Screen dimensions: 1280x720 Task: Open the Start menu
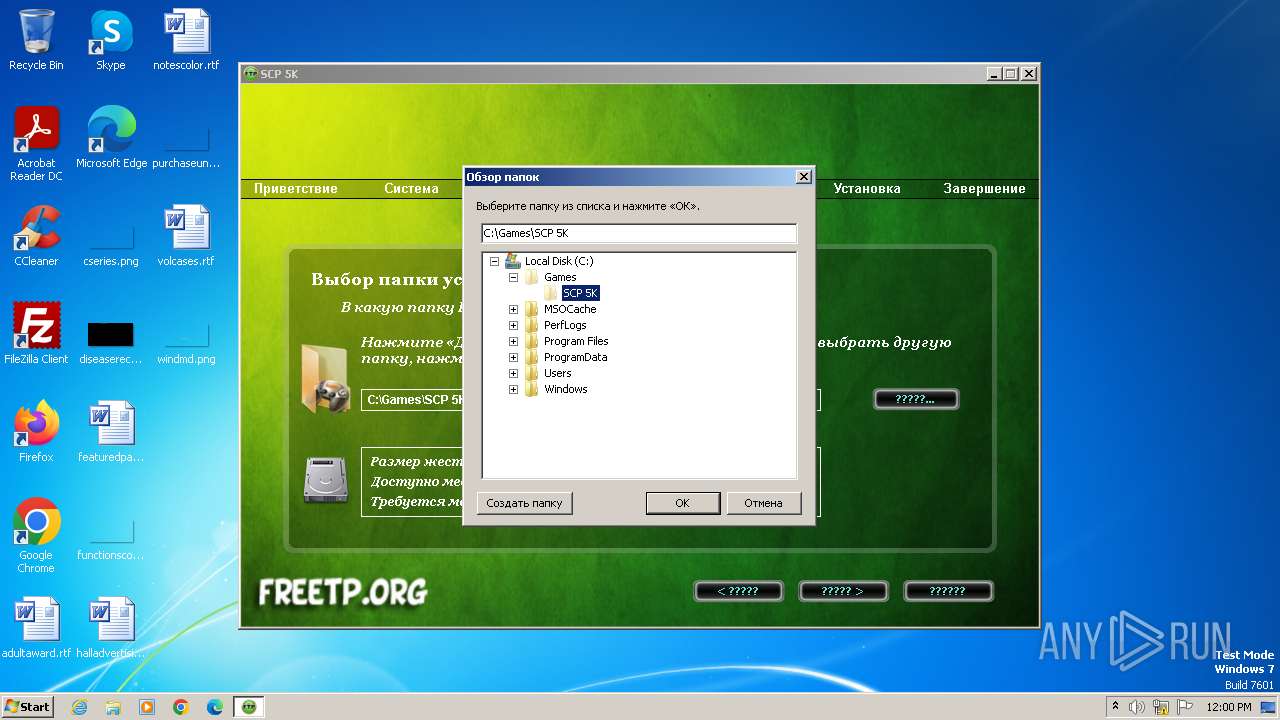point(28,707)
